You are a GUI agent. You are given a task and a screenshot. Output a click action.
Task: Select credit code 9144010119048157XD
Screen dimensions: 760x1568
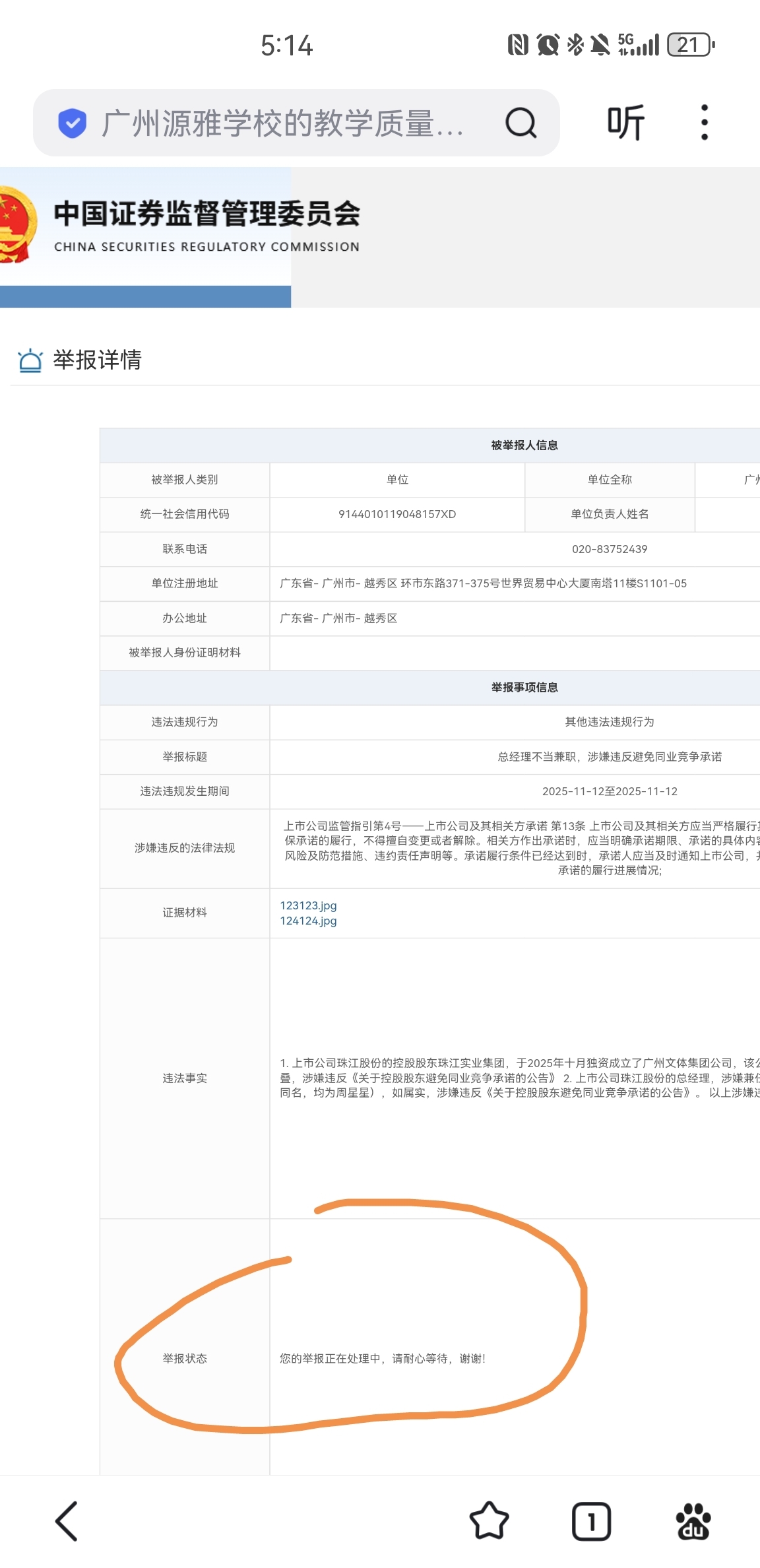pyautogui.click(x=397, y=514)
